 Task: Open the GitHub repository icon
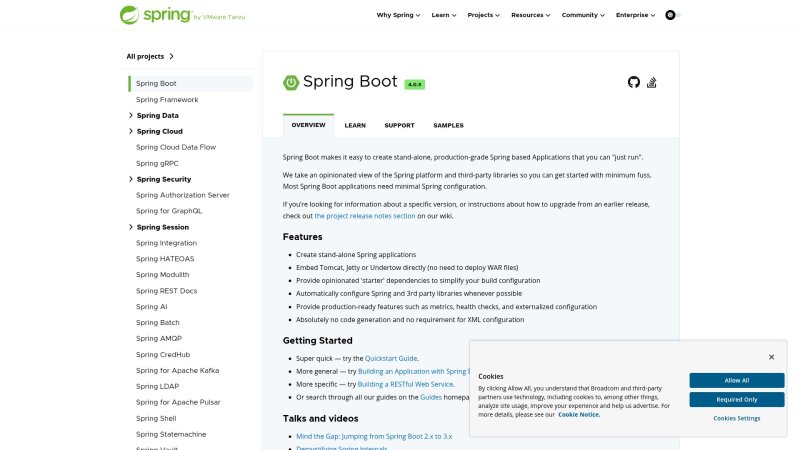pyautogui.click(x=633, y=82)
